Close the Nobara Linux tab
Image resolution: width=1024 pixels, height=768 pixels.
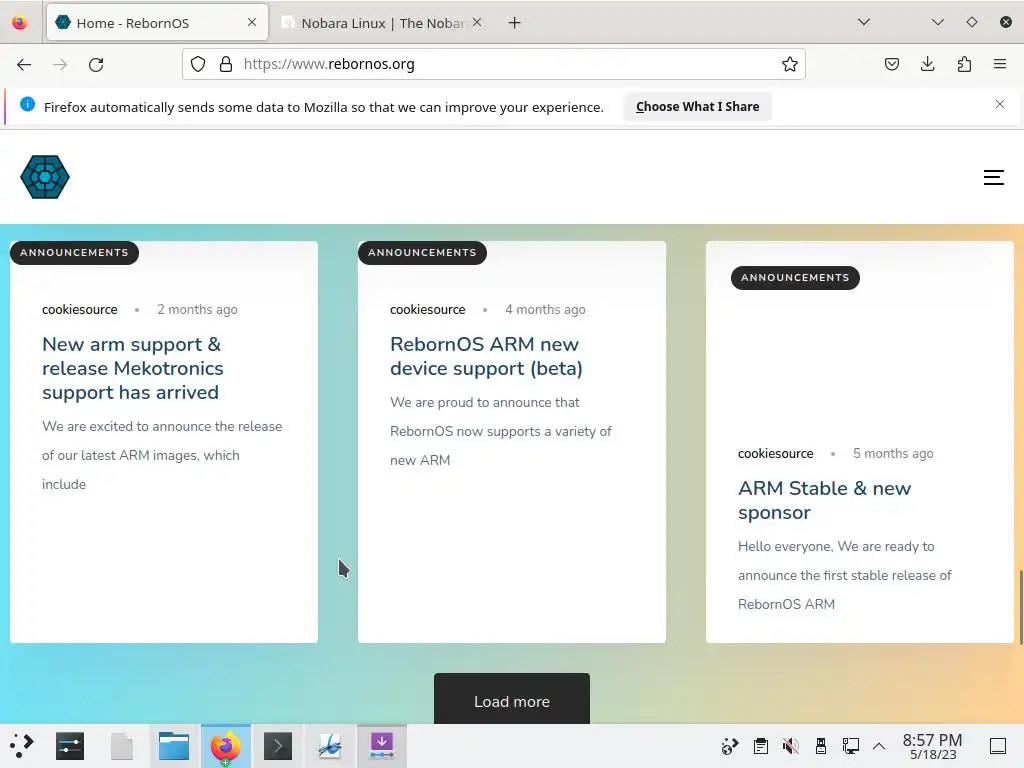tap(477, 22)
